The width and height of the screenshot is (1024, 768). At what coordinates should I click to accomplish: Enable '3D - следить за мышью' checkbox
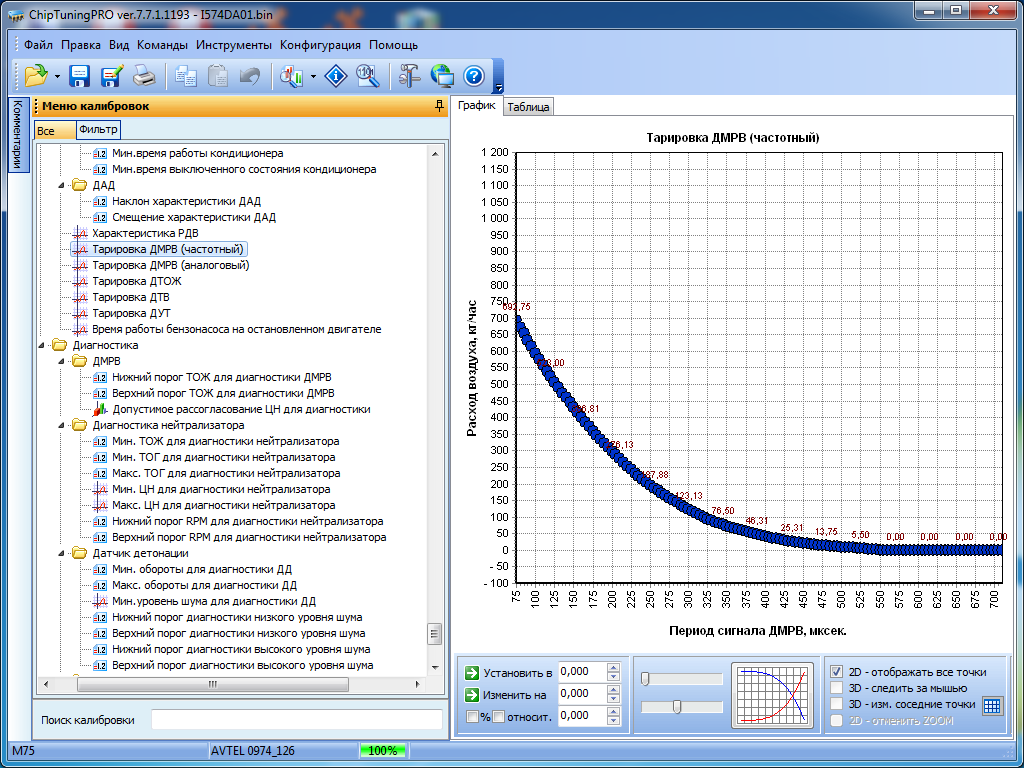pyautogui.click(x=837, y=688)
